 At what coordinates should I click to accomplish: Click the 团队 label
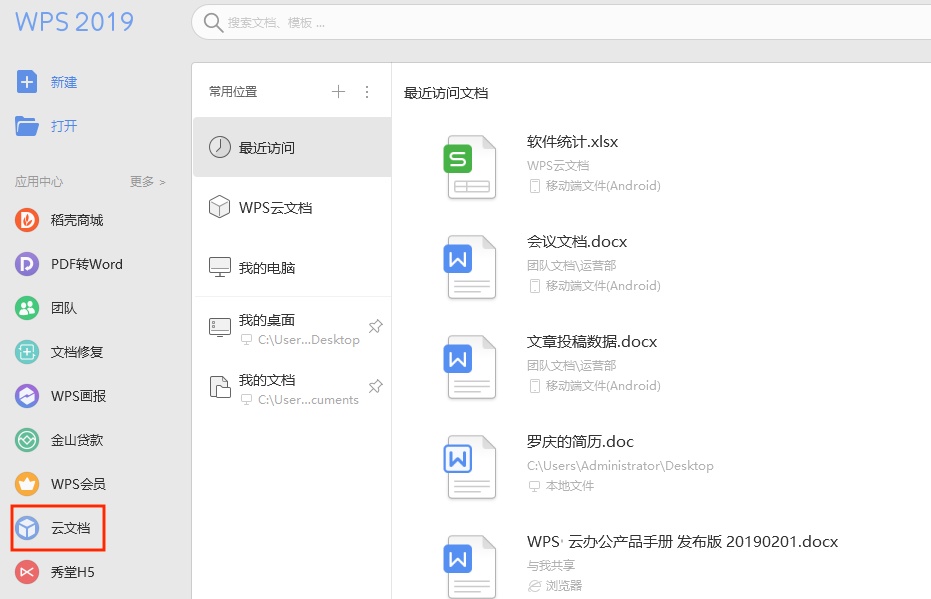64,308
